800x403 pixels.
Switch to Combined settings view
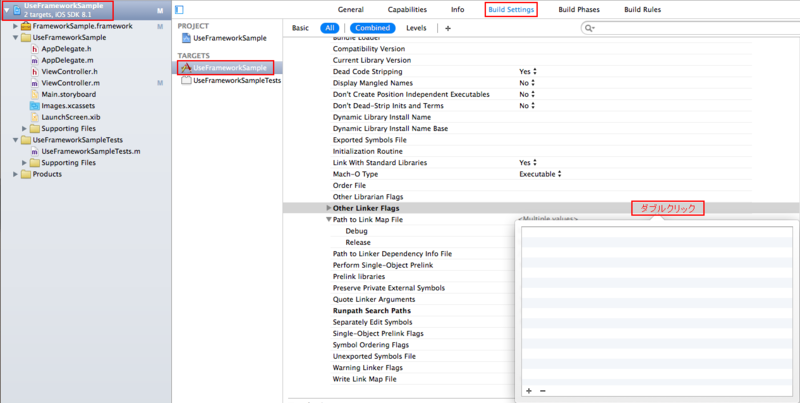(x=372, y=29)
